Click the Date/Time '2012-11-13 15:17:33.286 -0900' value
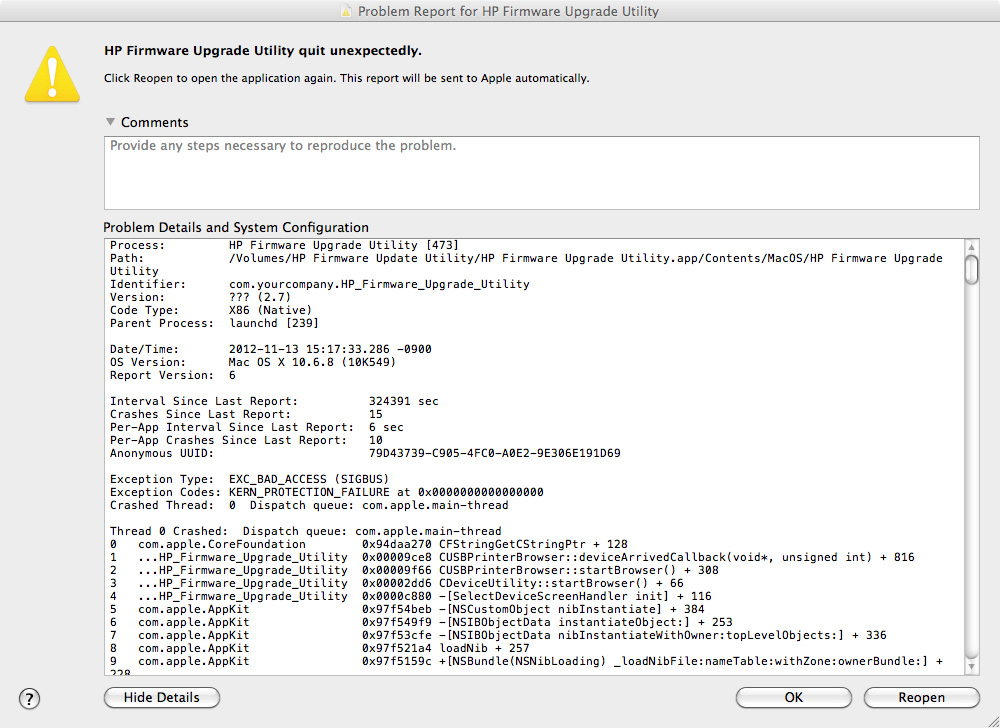This screenshot has width=1000, height=728. (x=330, y=349)
